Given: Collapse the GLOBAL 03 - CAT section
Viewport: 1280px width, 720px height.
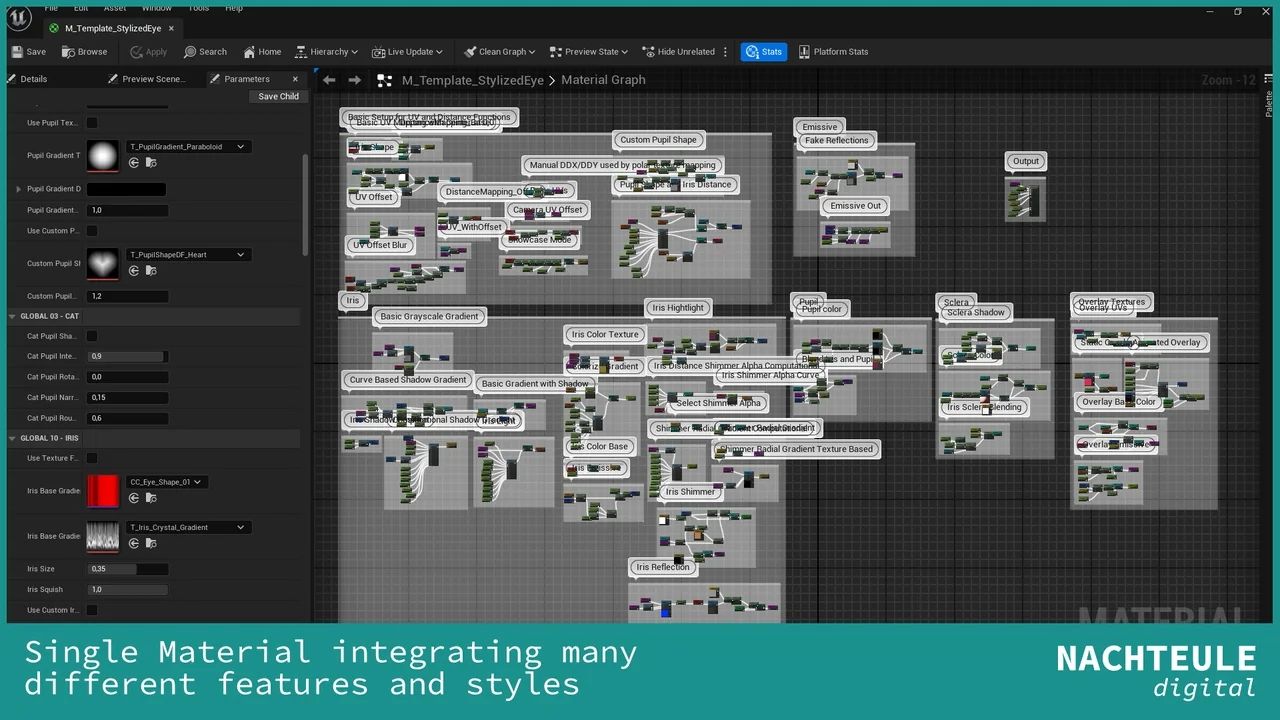Looking at the screenshot, I should click(x=13, y=316).
